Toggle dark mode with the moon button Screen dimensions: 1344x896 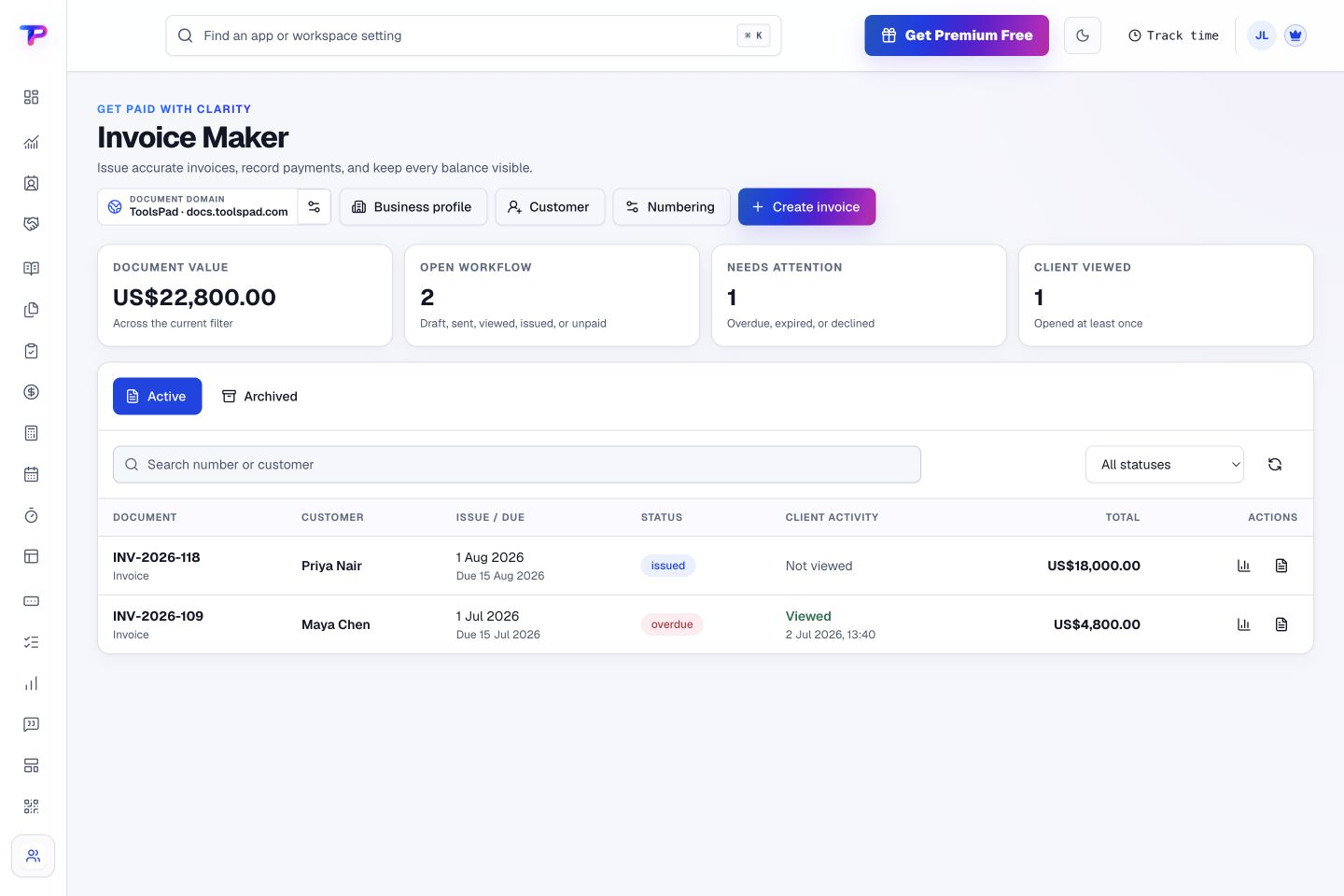[1083, 35]
